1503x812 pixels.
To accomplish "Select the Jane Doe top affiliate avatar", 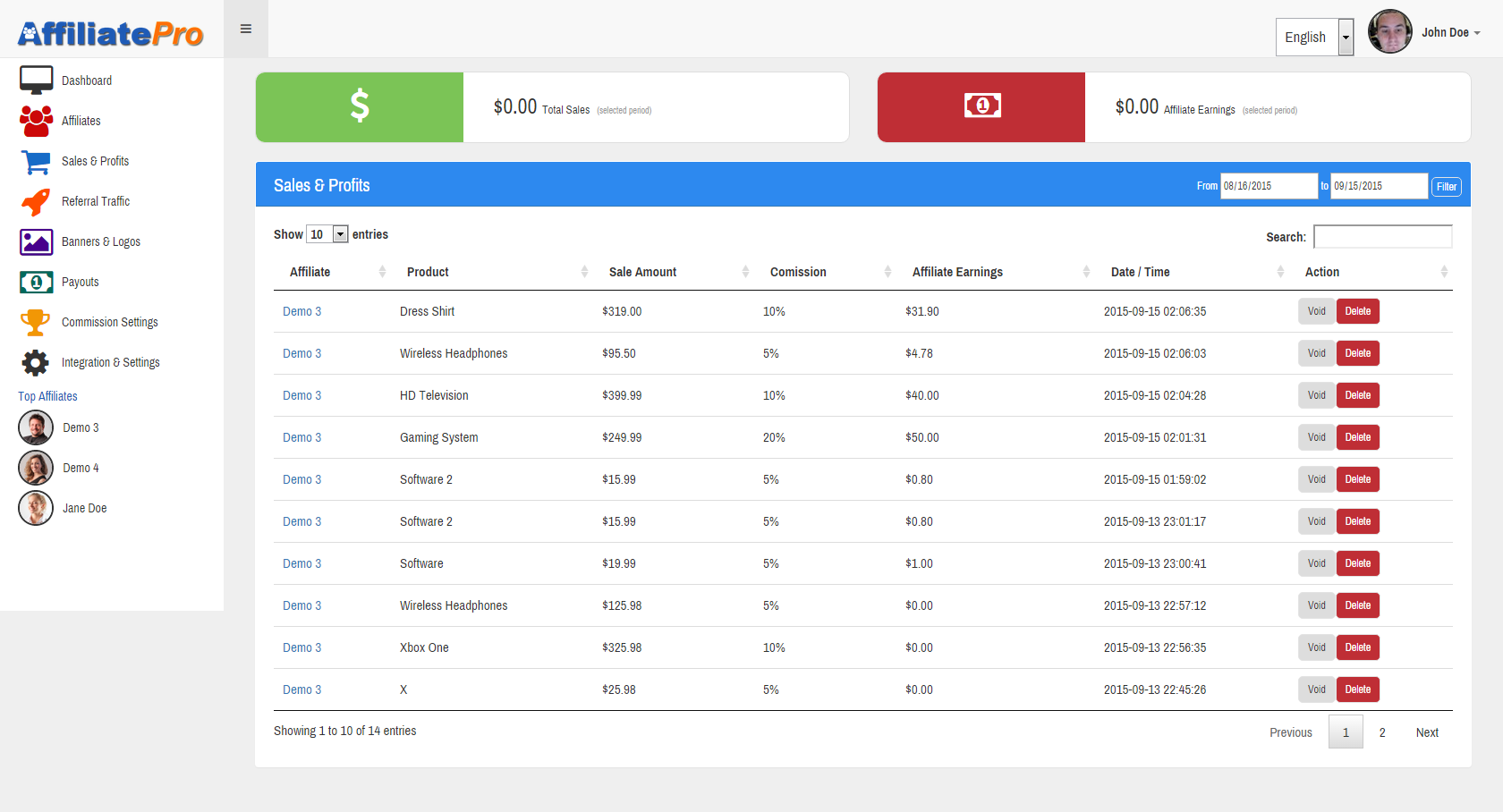I will click(36, 508).
